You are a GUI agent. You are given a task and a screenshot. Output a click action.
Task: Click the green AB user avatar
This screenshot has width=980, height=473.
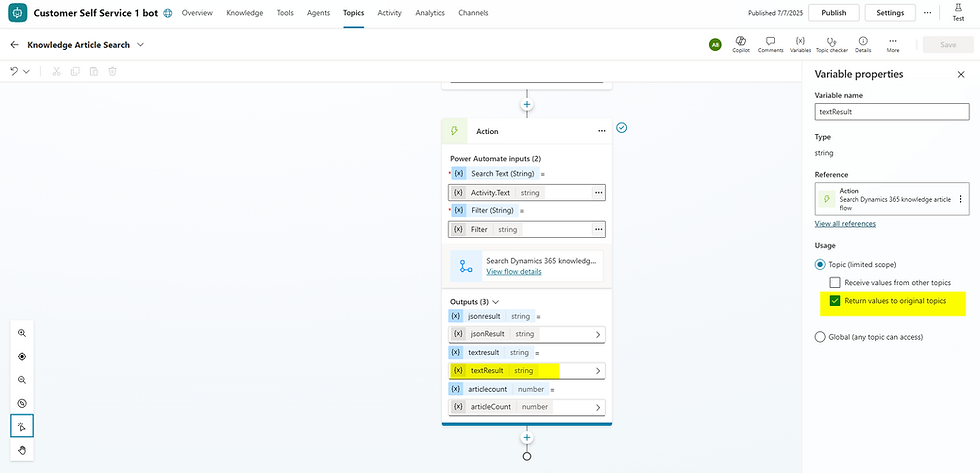tap(715, 45)
